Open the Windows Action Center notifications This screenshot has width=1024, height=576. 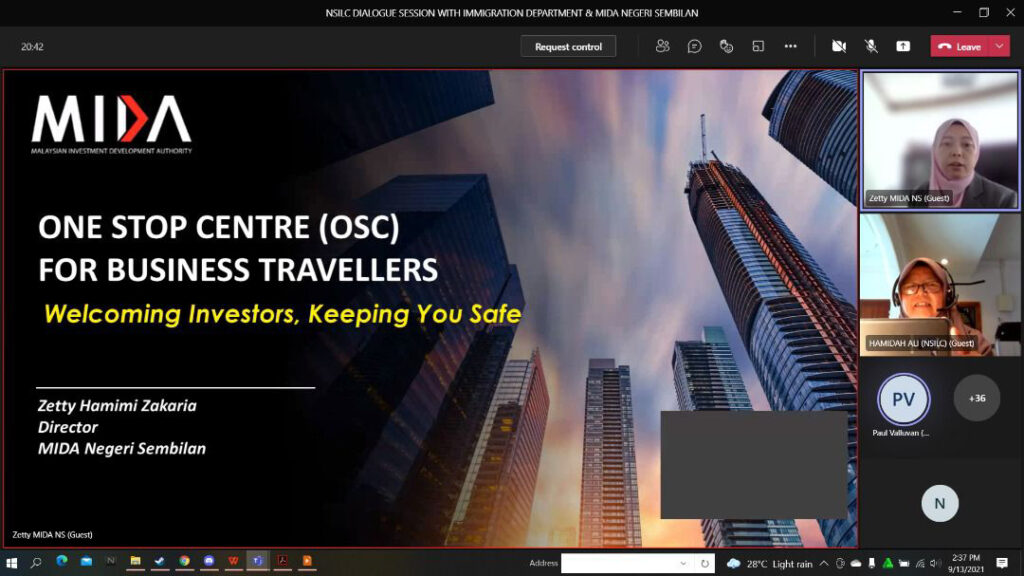pos(1002,563)
